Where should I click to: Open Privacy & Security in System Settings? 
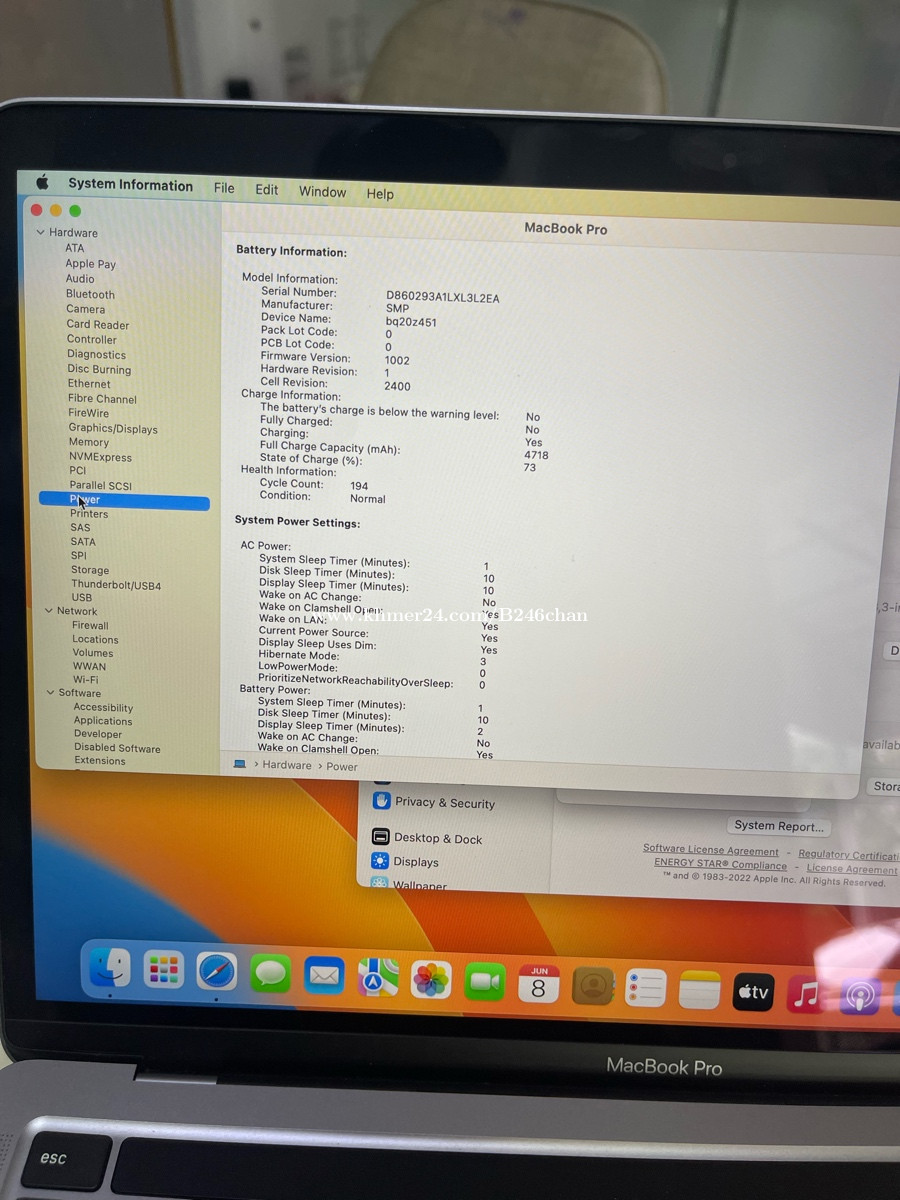[434, 802]
